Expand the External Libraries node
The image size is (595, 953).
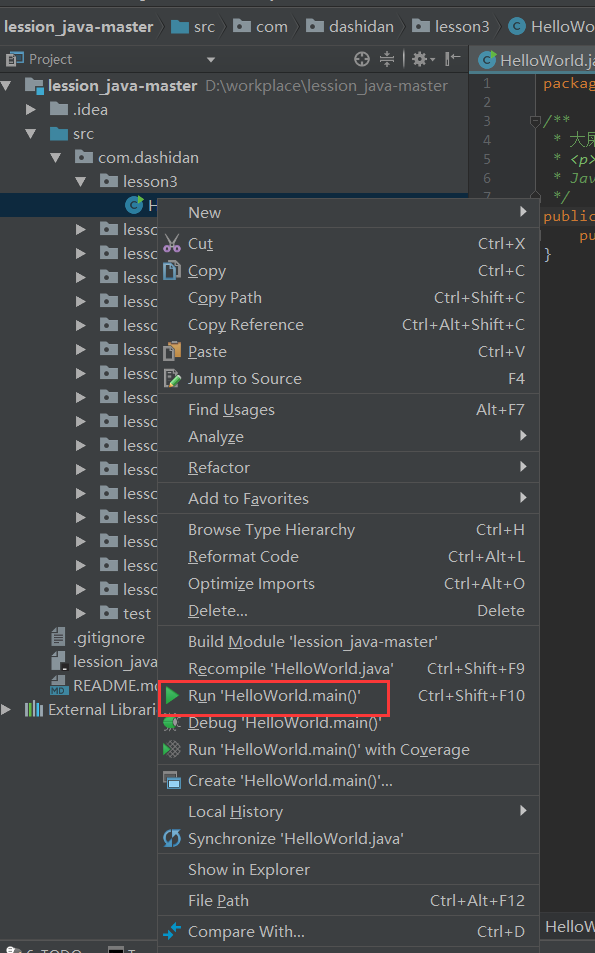tap(6, 709)
